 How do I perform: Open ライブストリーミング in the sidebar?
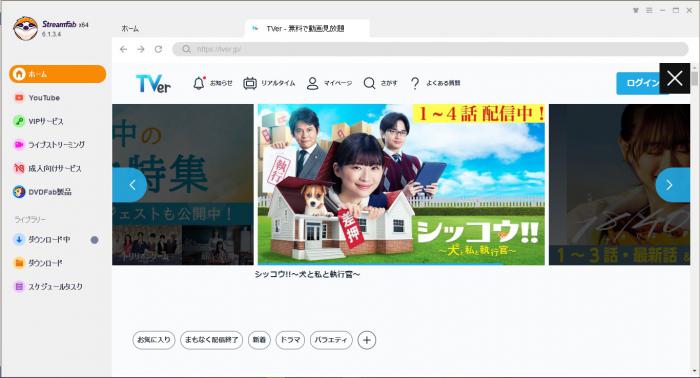[49, 145]
